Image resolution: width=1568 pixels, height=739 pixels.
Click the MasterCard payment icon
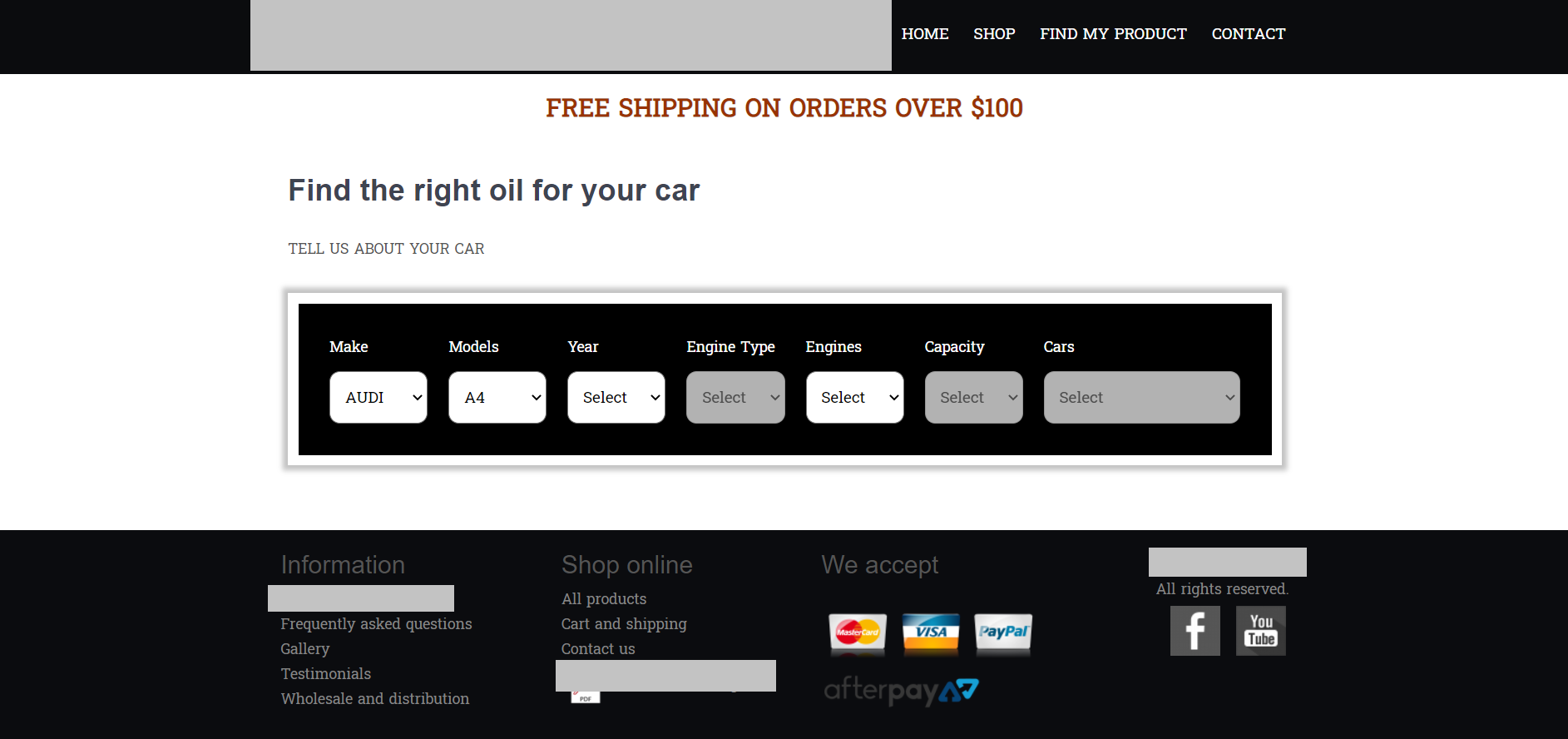(858, 633)
